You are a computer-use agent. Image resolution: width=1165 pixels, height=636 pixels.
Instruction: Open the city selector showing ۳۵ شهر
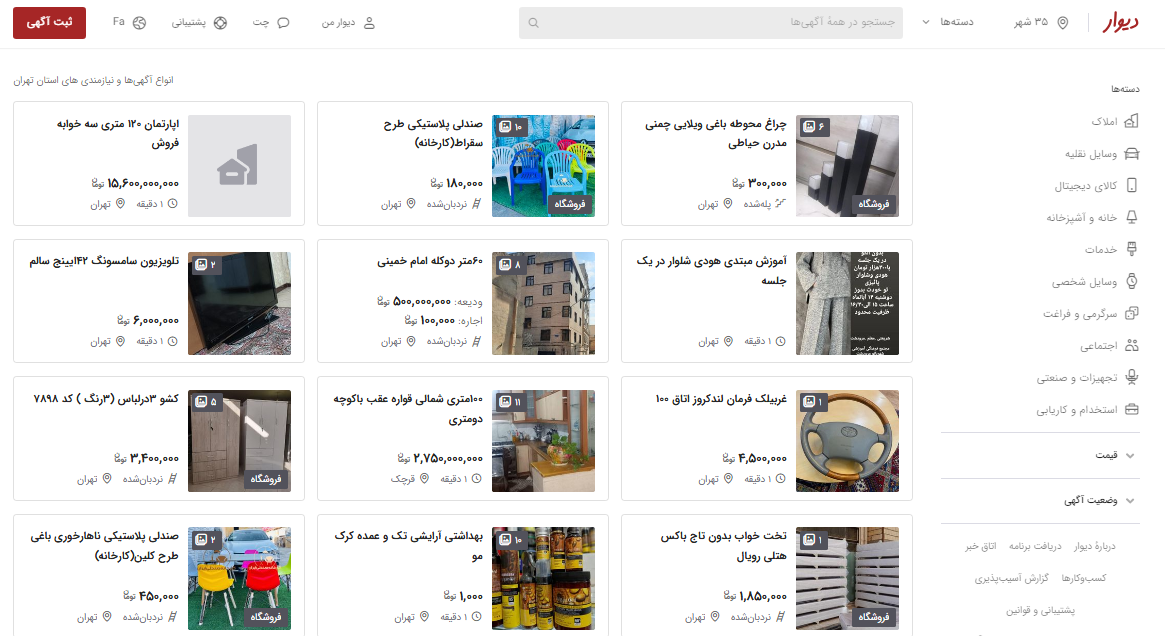1041,22
